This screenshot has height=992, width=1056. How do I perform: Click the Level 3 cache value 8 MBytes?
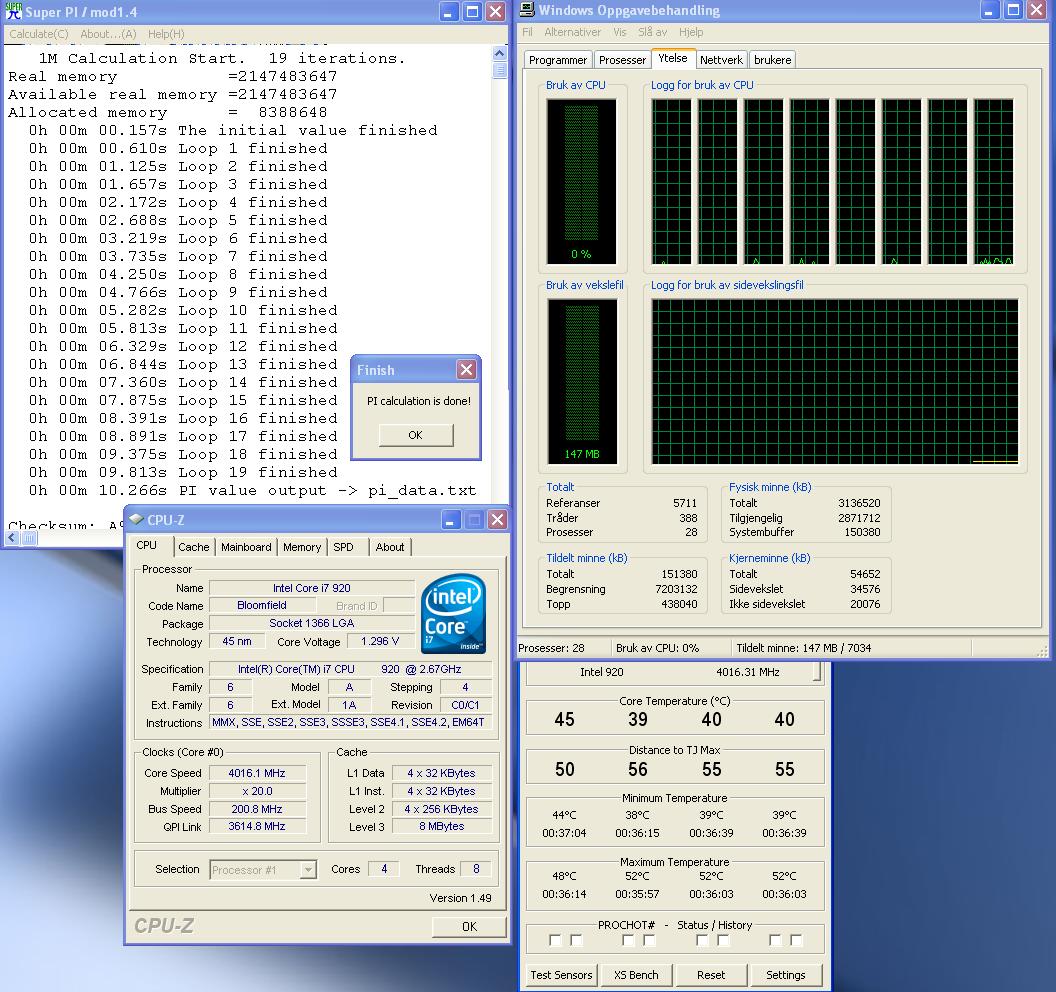[442, 826]
